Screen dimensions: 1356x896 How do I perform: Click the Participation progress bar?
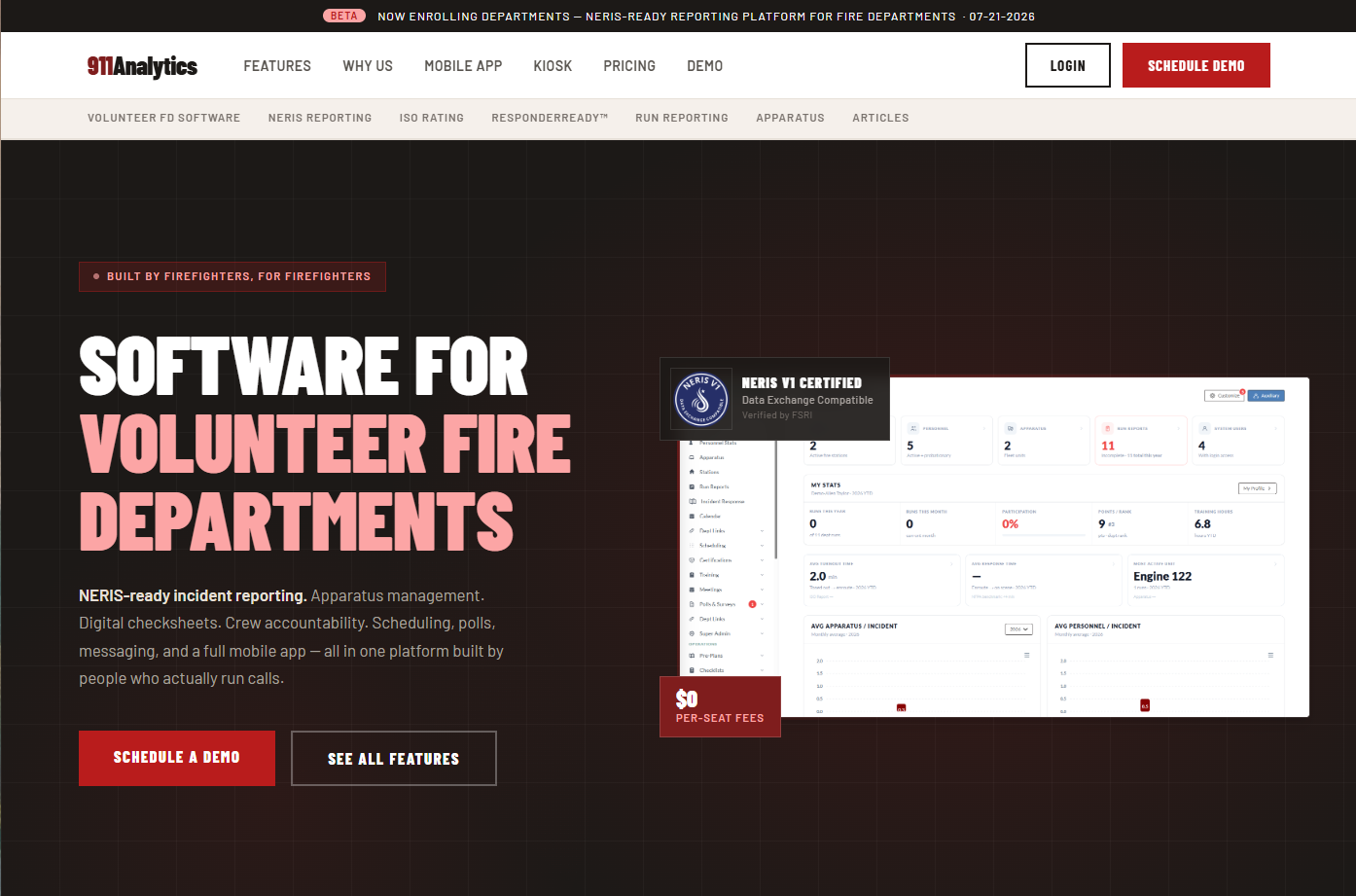pyautogui.click(x=1044, y=535)
